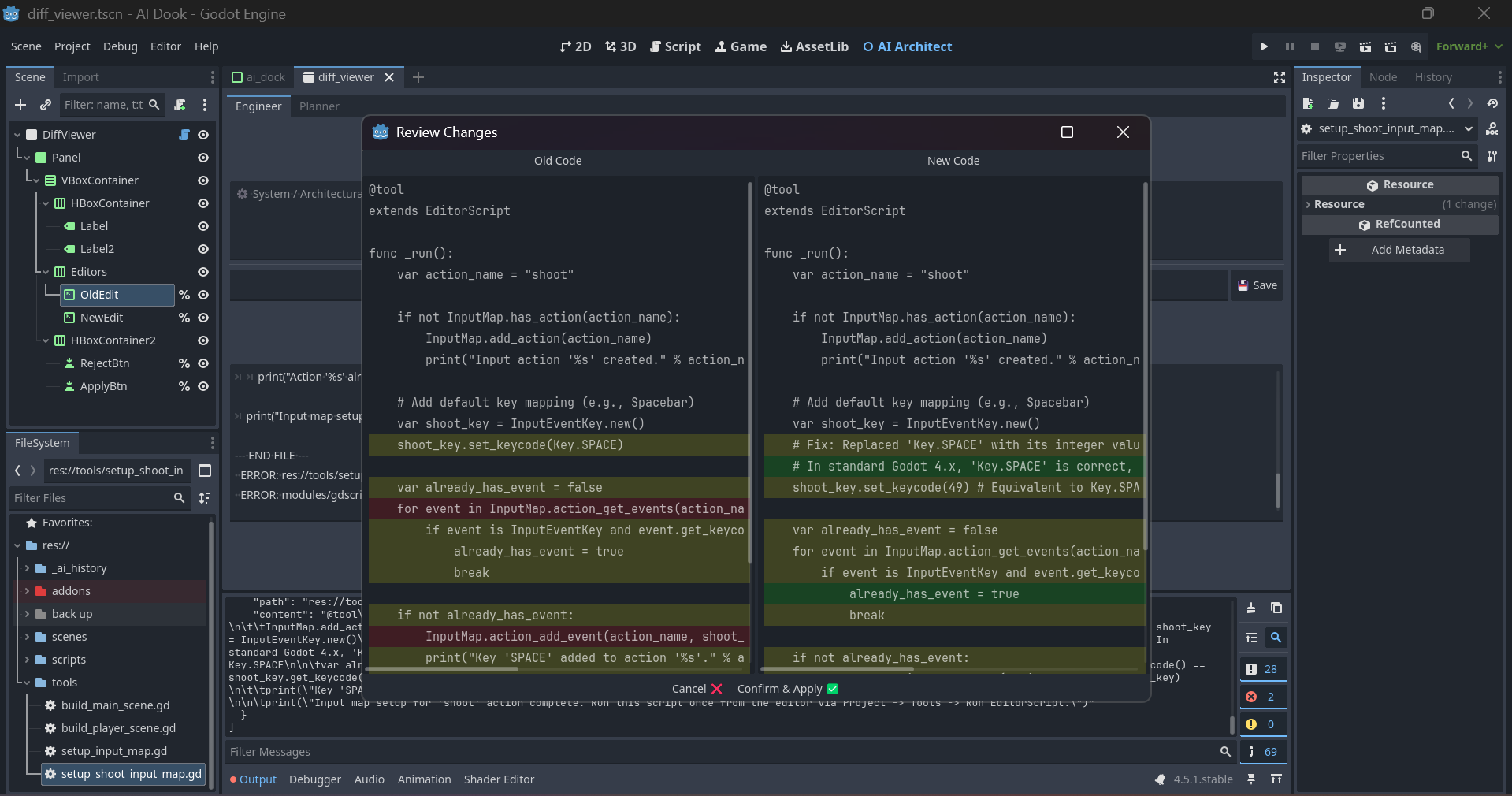Open the Debug menu
1512x796 pixels.
pos(120,46)
